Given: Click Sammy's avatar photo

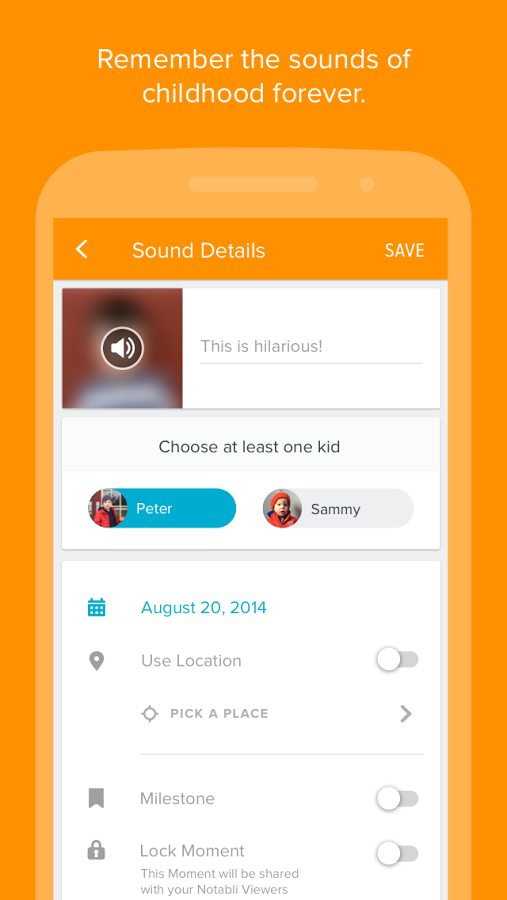Looking at the screenshot, I should tap(282, 509).
